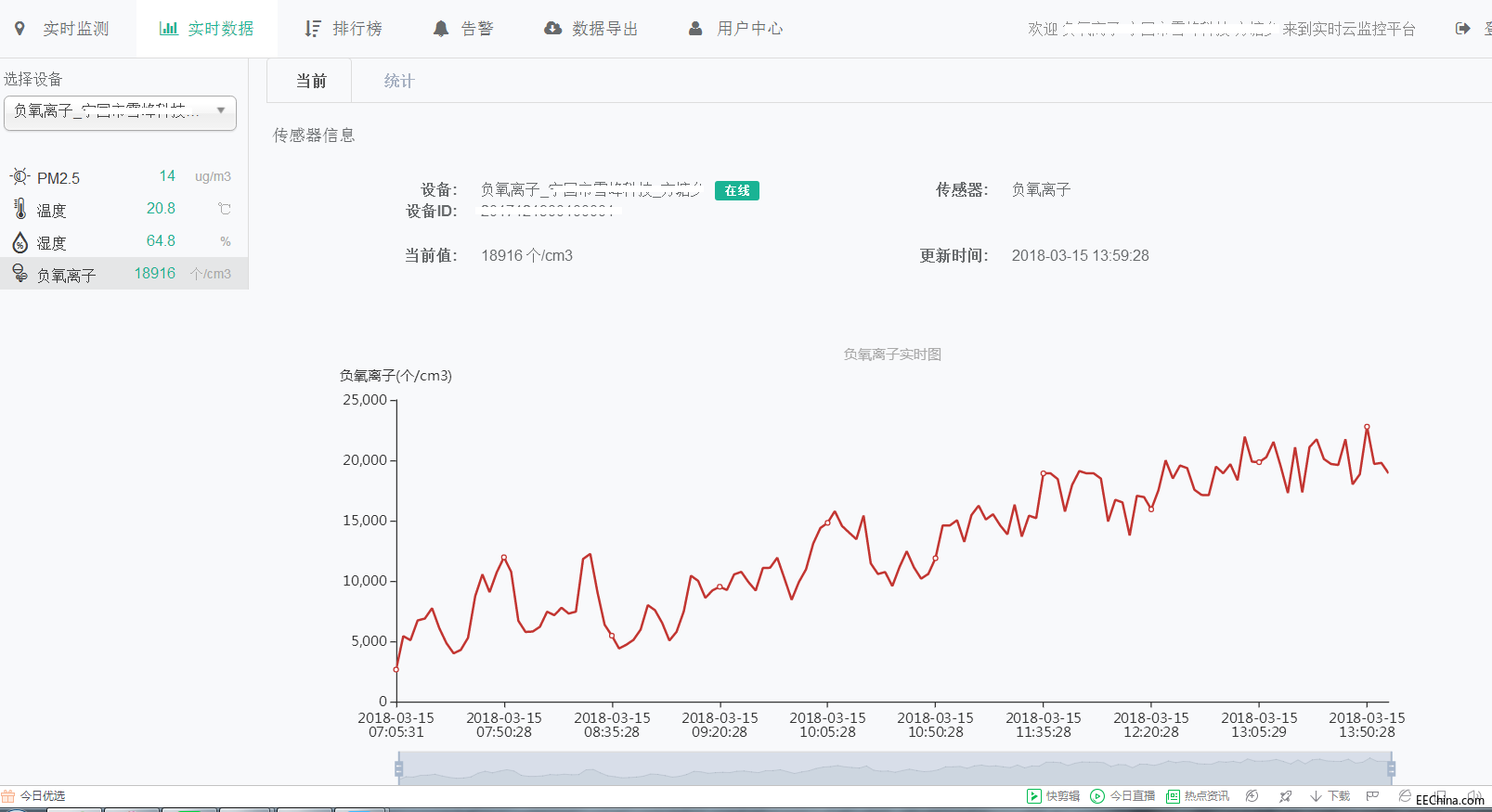Click the negative ion sensor icon

[x=19, y=273]
